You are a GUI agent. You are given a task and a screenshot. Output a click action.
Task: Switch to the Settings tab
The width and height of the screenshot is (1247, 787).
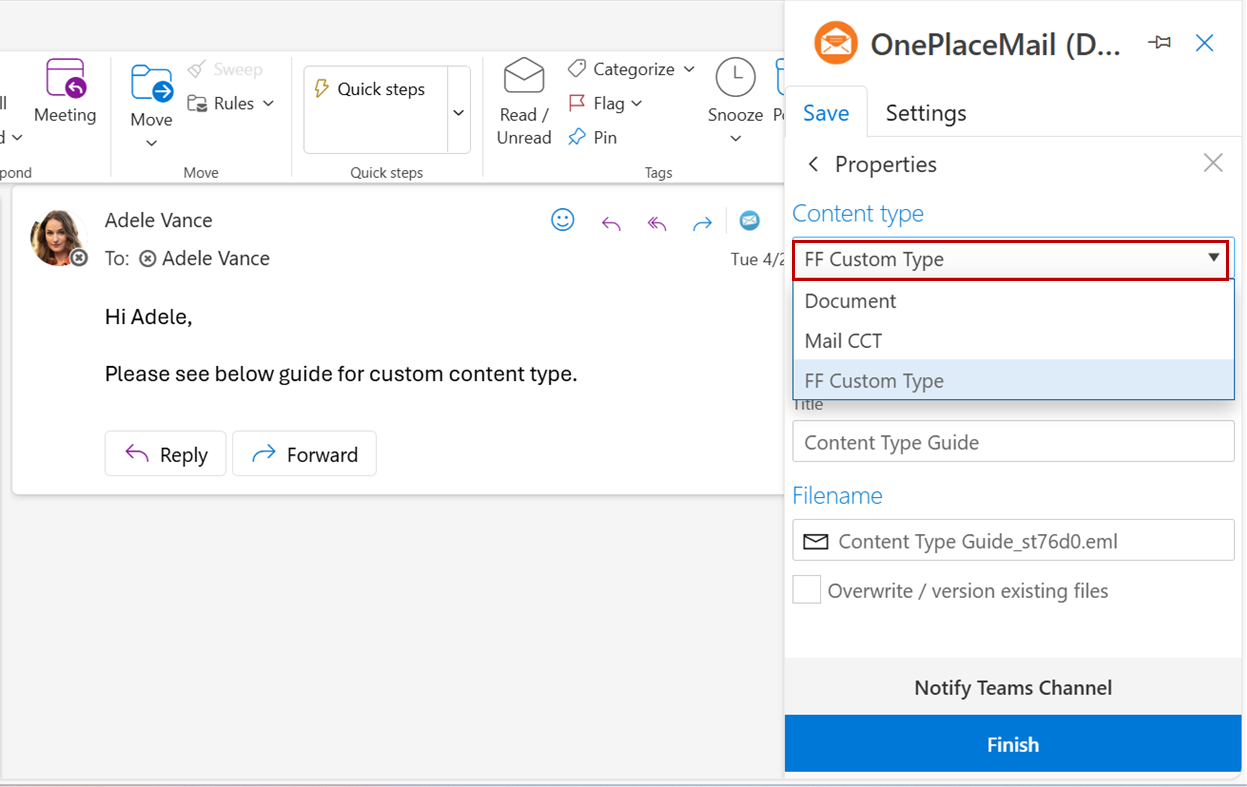[925, 113]
